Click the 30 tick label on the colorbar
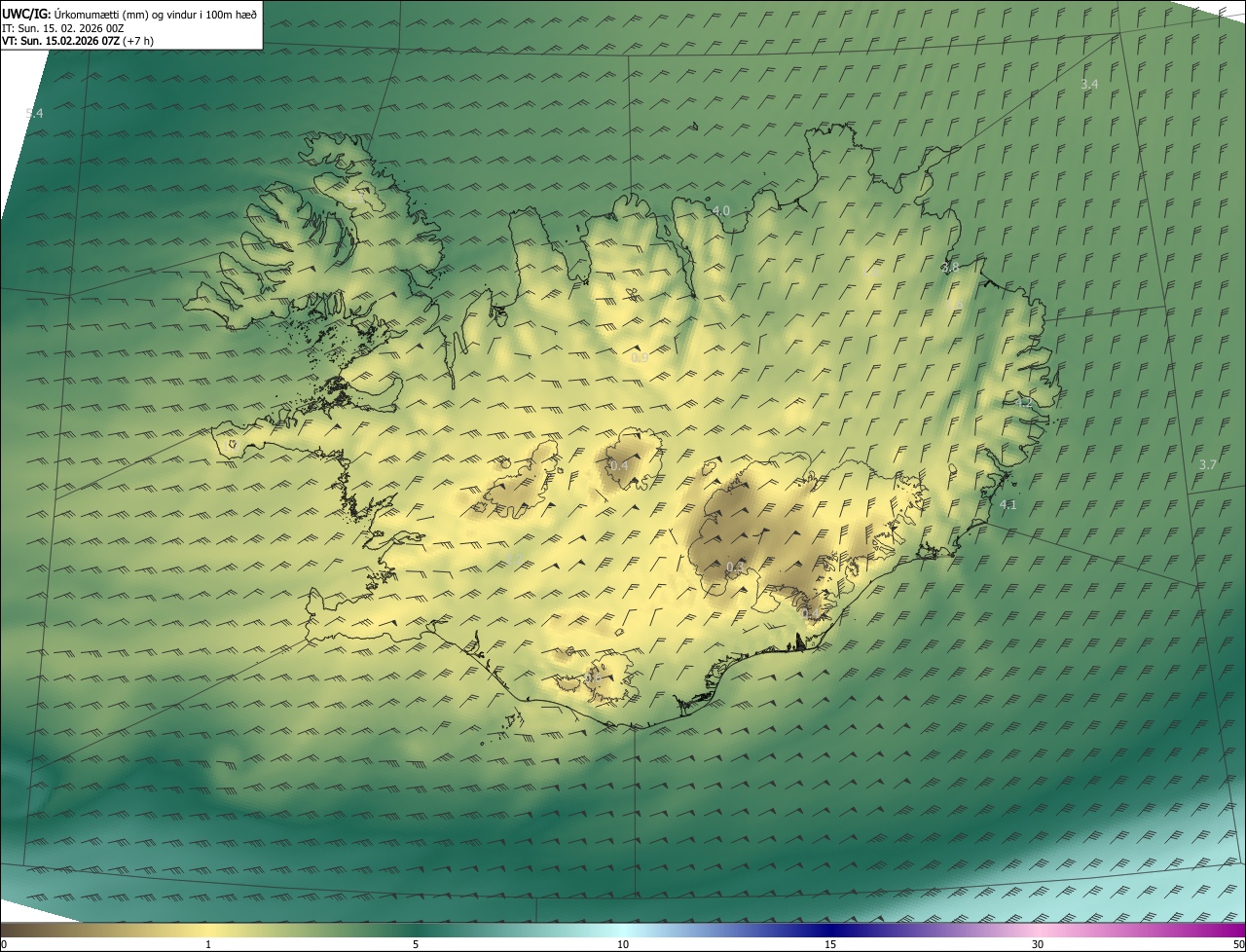Image resolution: width=1246 pixels, height=952 pixels. pos(1038,944)
